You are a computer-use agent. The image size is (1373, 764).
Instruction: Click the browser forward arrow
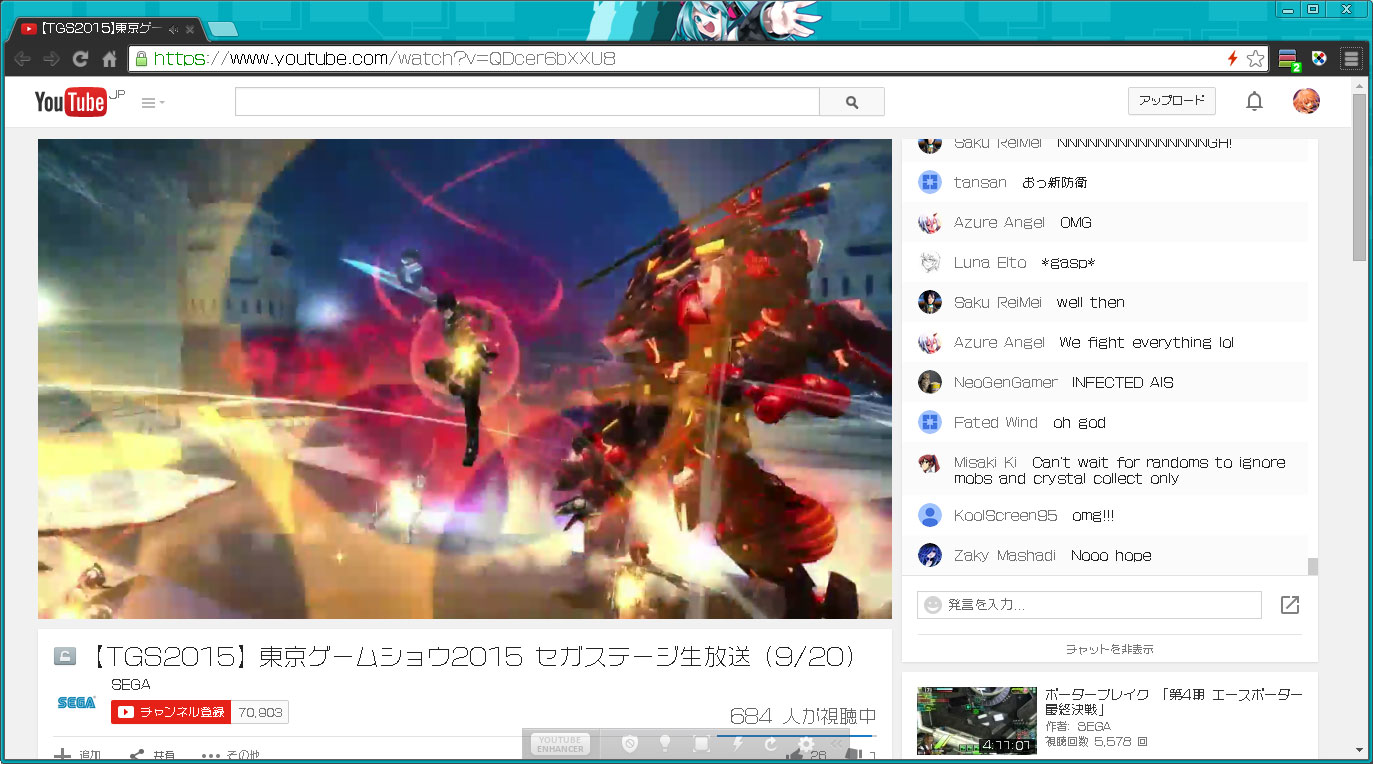pyautogui.click(x=52, y=59)
